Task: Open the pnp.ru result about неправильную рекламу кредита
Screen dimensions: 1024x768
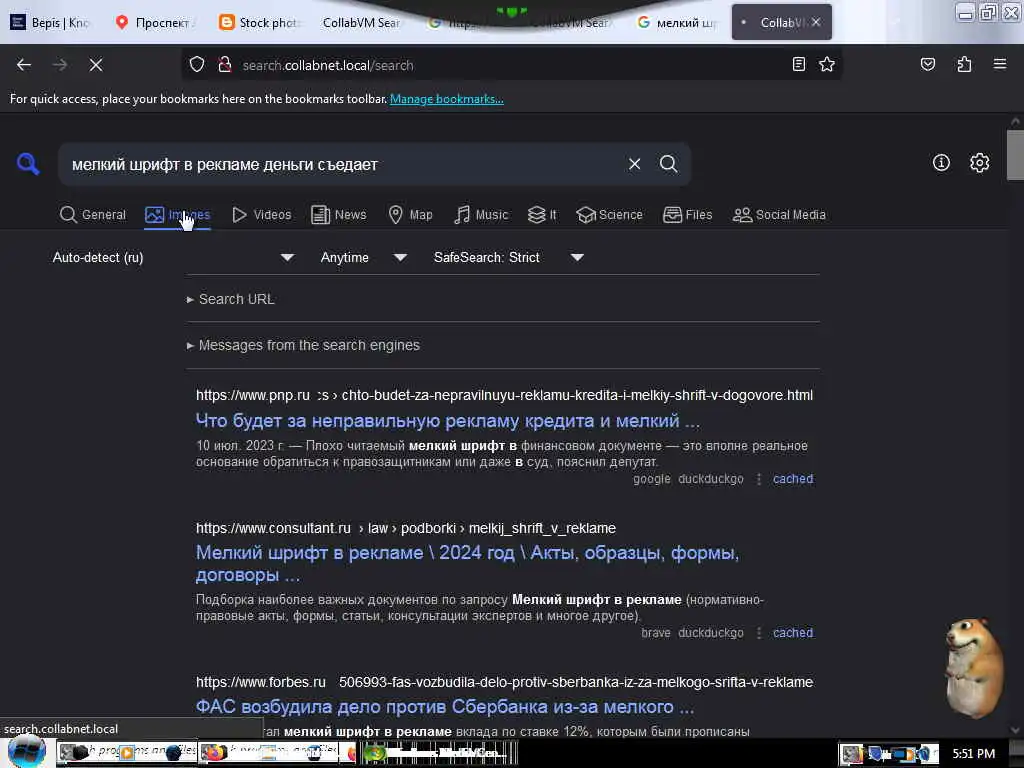Action: click(447, 421)
